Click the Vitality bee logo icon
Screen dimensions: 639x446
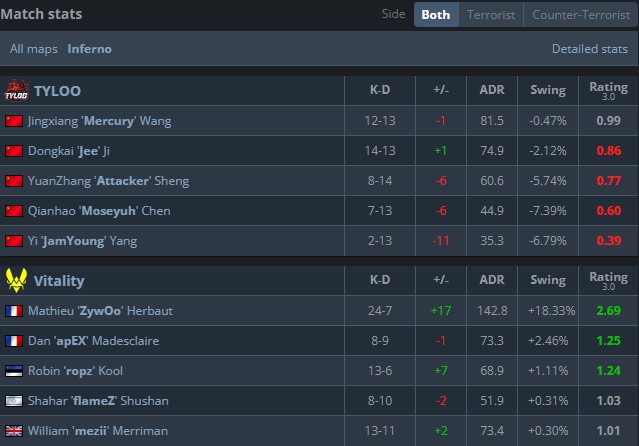pyautogui.click(x=15, y=280)
